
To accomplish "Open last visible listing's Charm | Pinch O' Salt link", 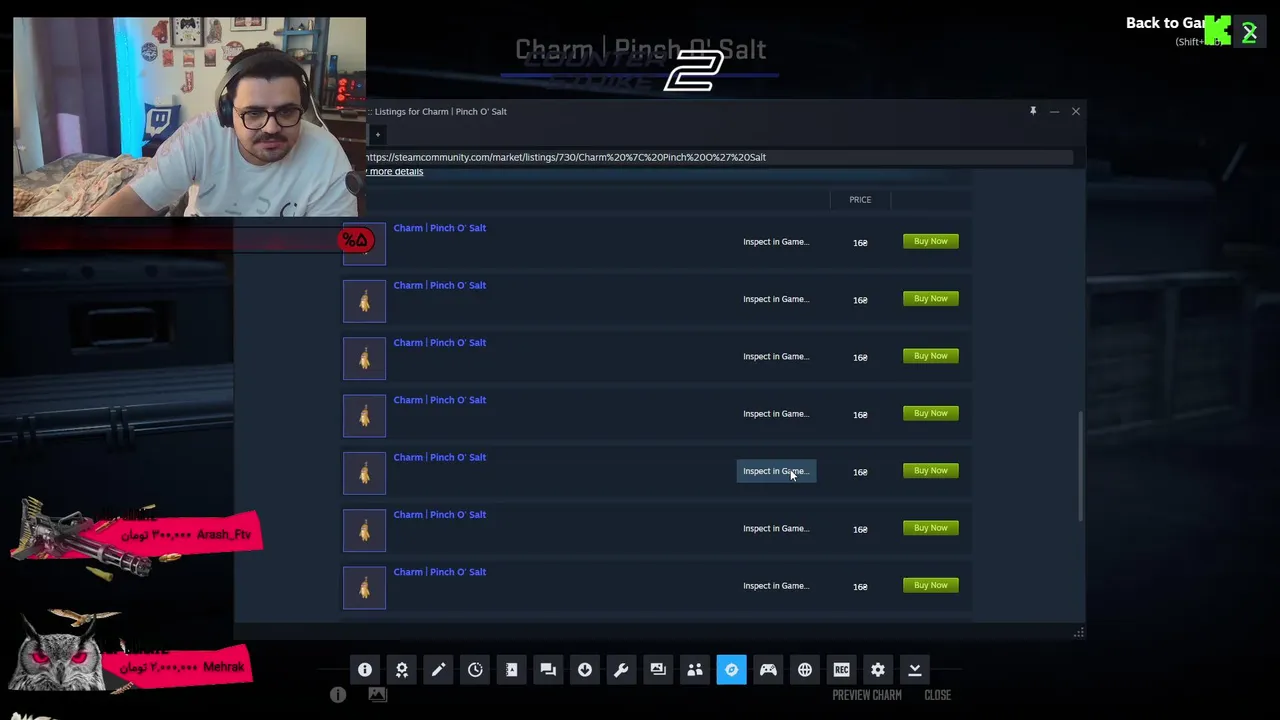I will coord(440,572).
